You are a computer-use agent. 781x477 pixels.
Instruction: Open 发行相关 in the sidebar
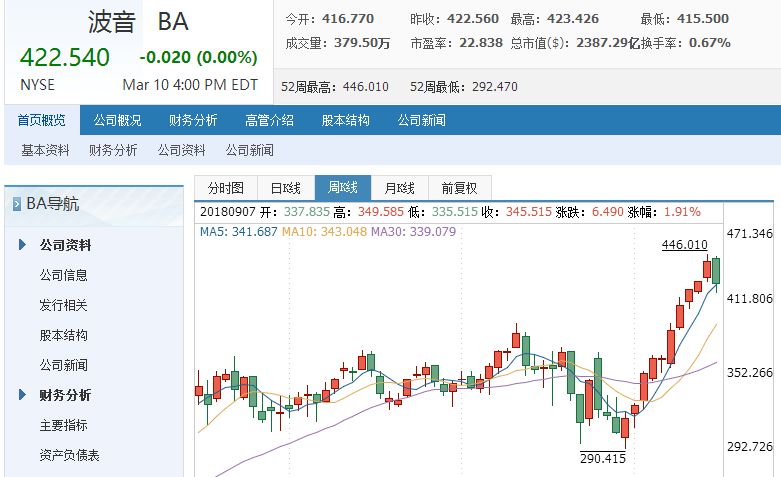click(x=64, y=305)
